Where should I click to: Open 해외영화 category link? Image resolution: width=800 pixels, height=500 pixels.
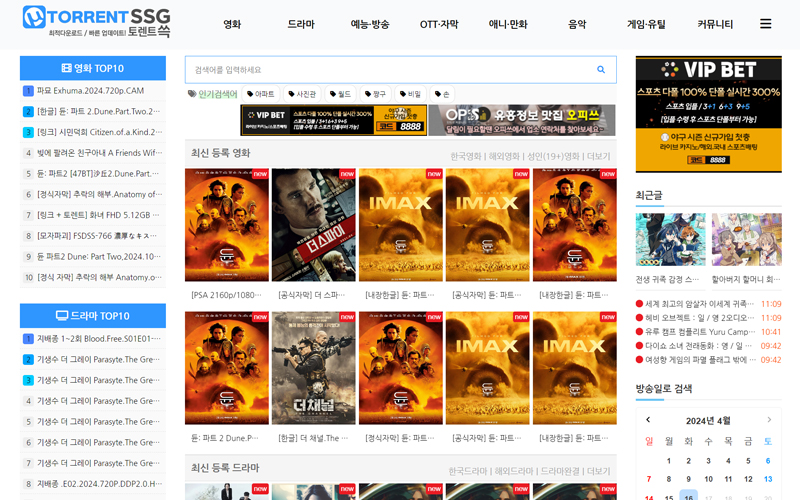click(504, 156)
